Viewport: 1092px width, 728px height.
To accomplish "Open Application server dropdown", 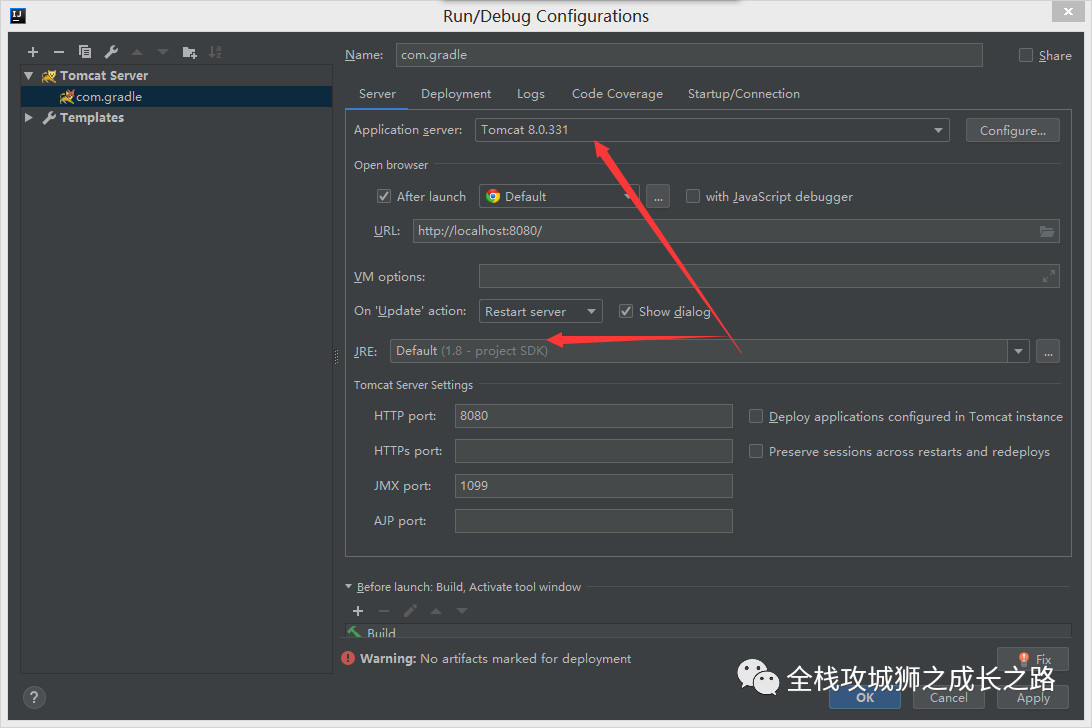I will pos(712,130).
